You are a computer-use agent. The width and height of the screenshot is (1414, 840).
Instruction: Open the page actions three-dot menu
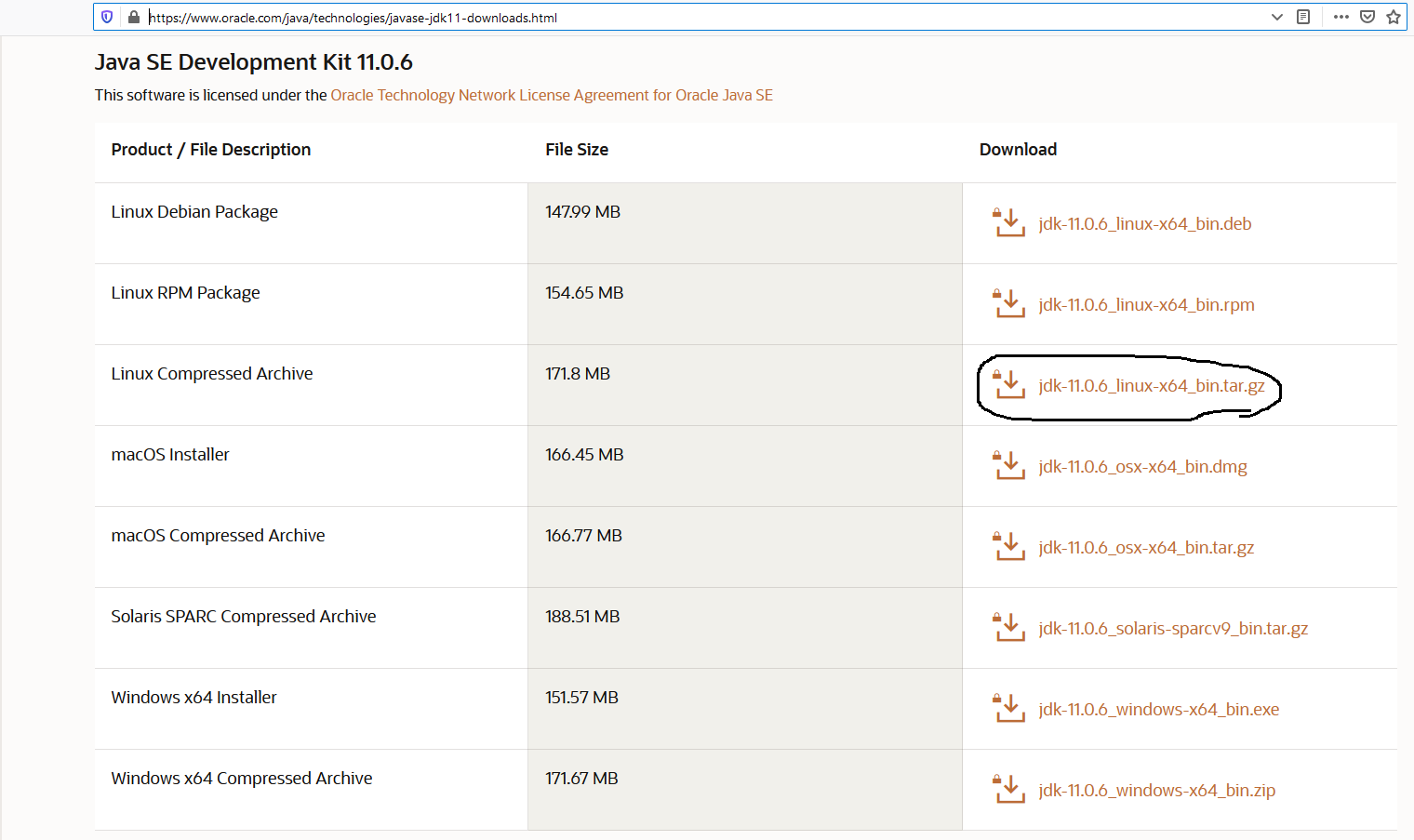tap(1341, 17)
